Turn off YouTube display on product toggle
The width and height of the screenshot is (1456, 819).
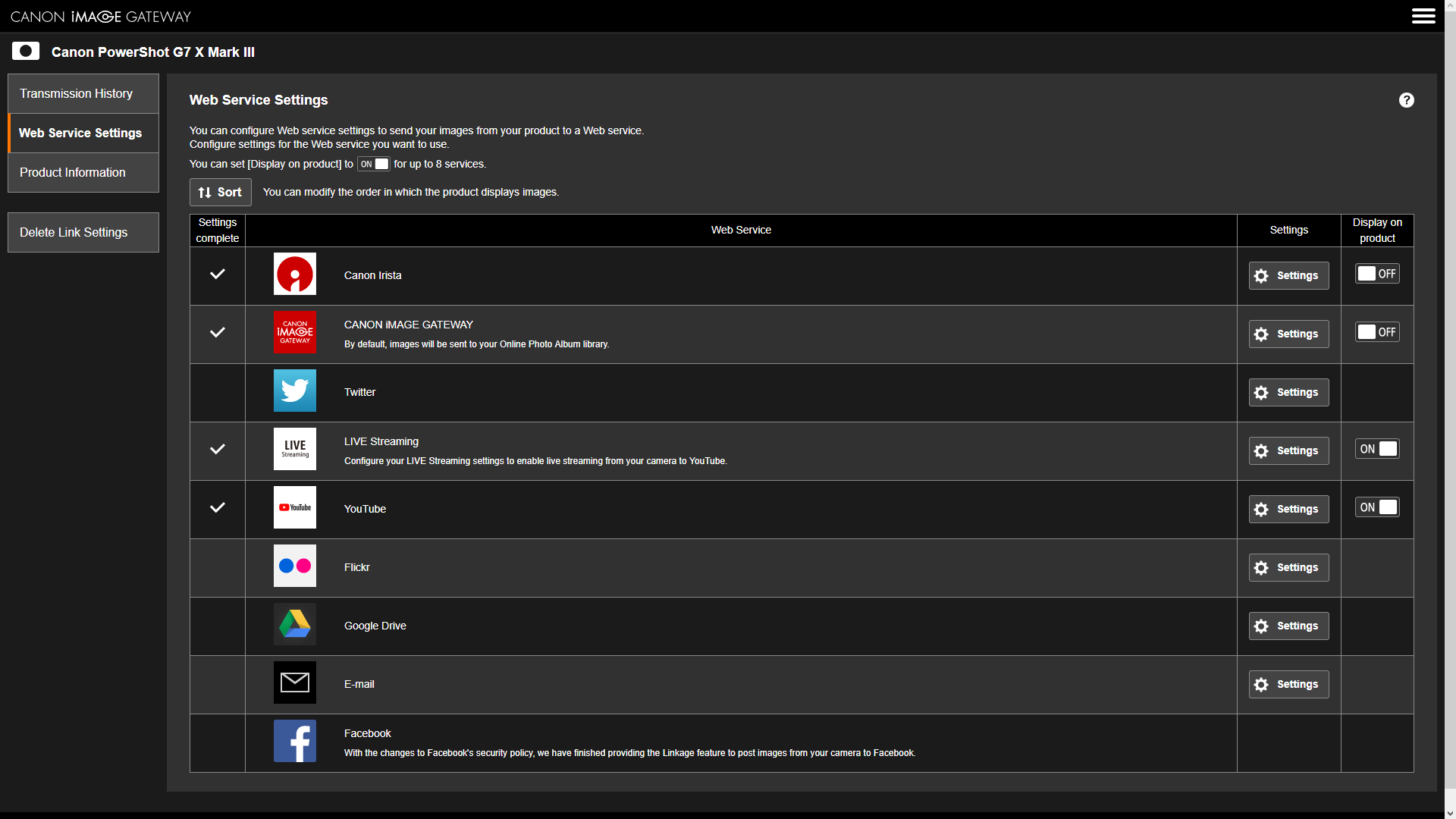click(1377, 507)
